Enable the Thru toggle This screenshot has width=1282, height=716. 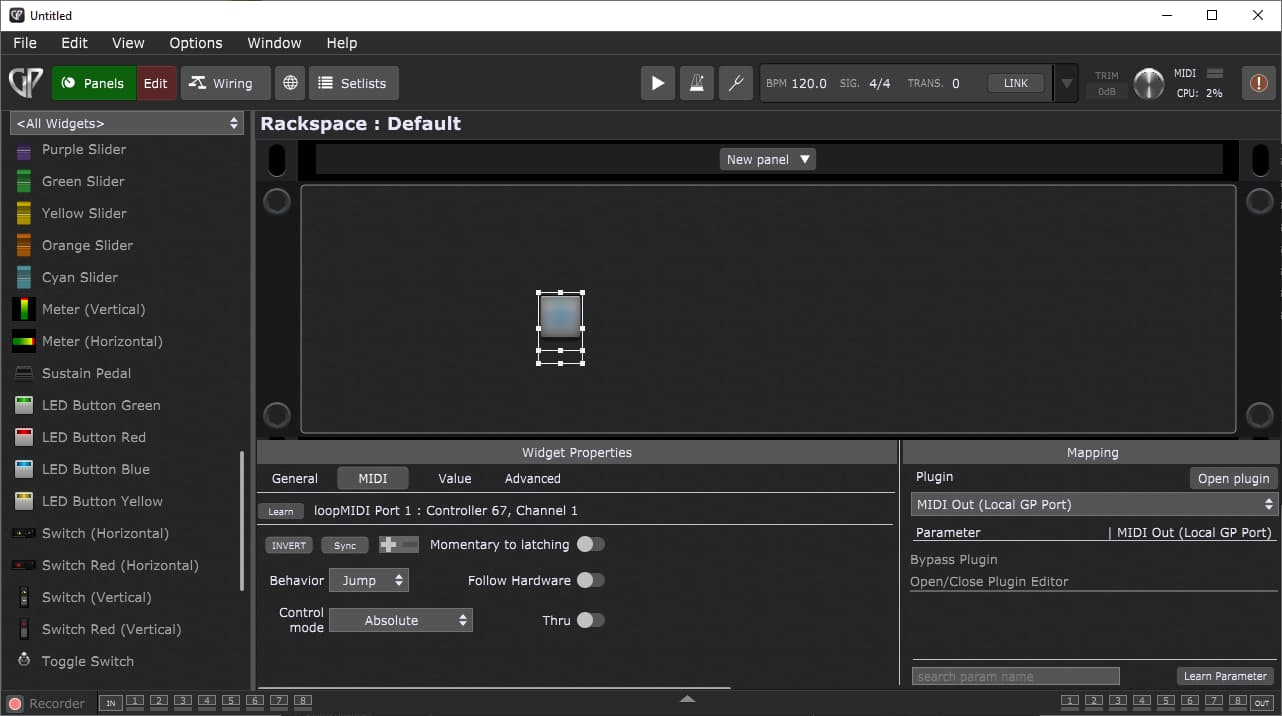(590, 620)
